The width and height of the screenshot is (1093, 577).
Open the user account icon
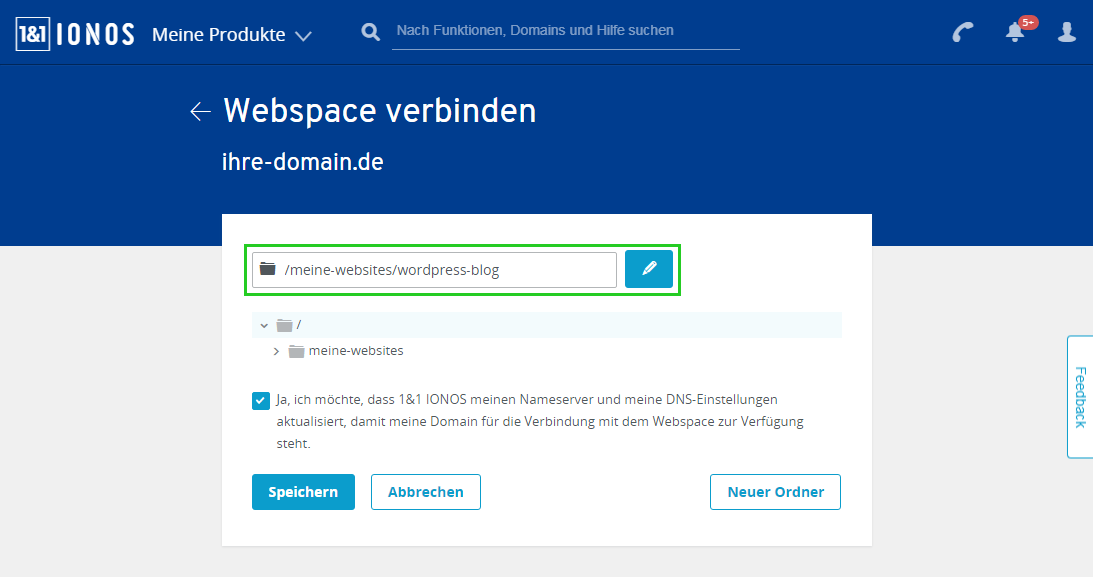tap(1067, 32)
